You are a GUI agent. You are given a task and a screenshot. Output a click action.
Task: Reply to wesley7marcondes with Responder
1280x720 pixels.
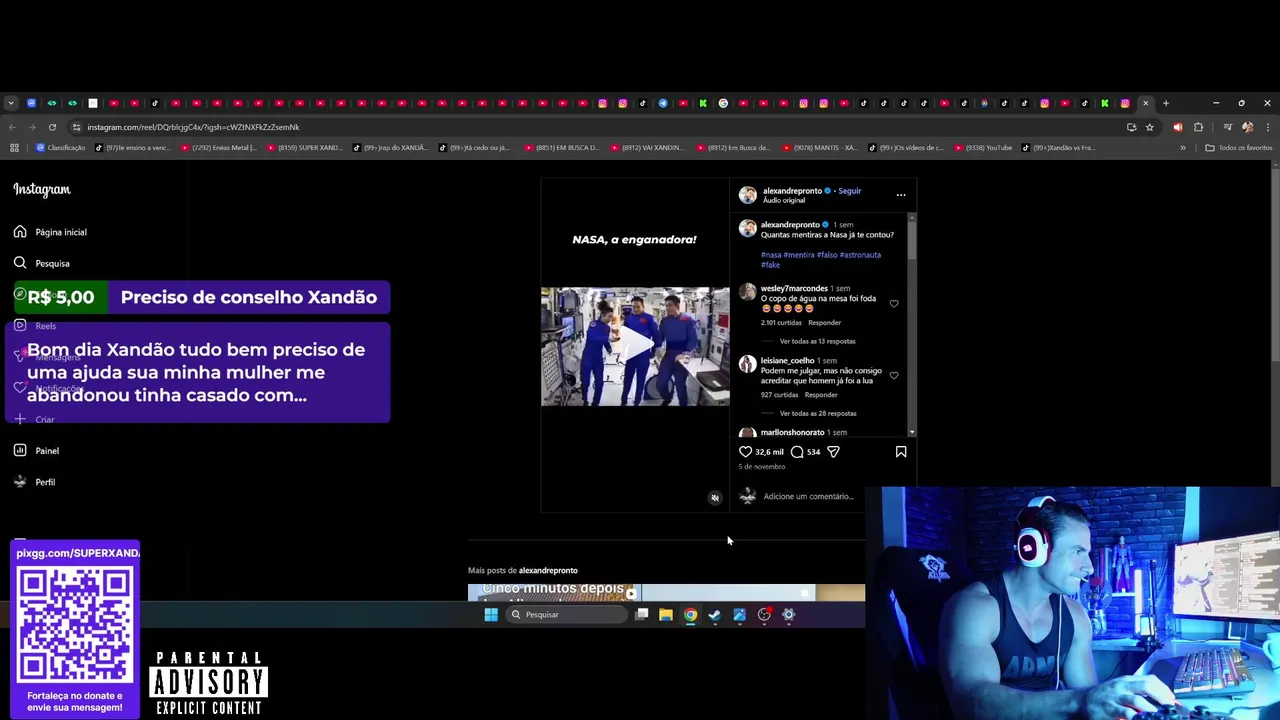pos(825,323)
